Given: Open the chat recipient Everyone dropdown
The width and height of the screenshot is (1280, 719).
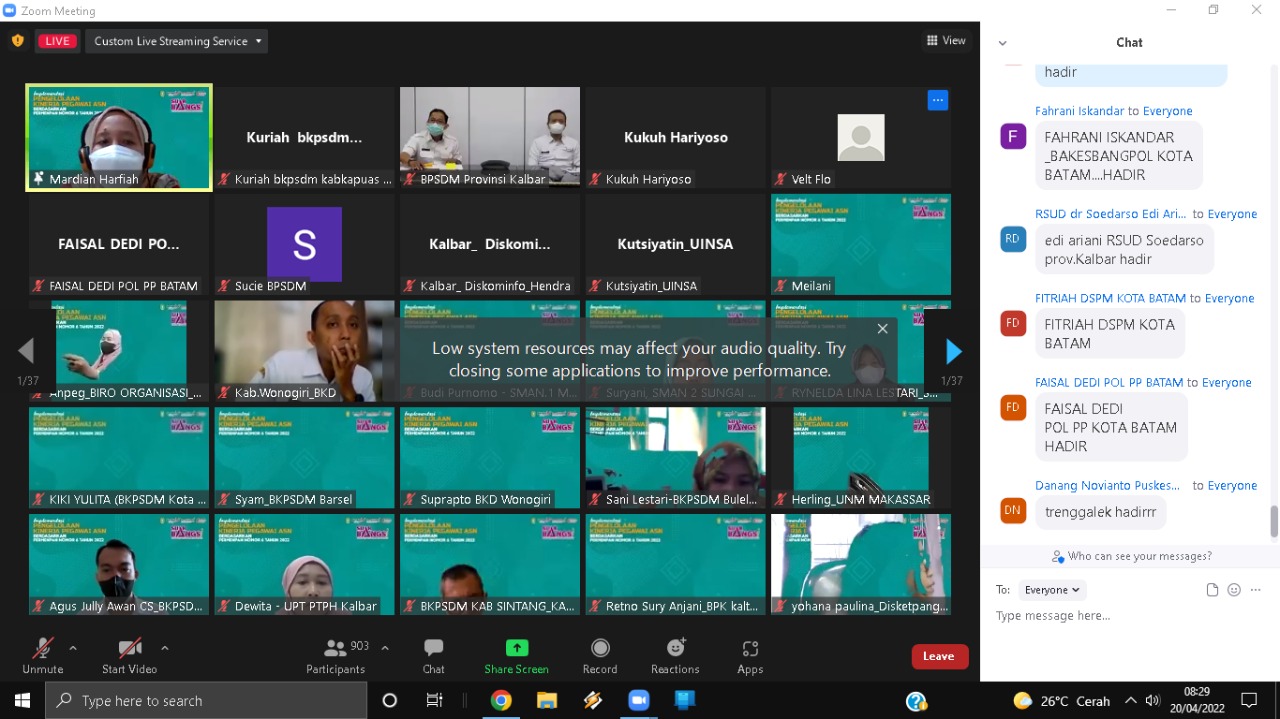Looking at the screenshot, I should [x=1052, y=590].
